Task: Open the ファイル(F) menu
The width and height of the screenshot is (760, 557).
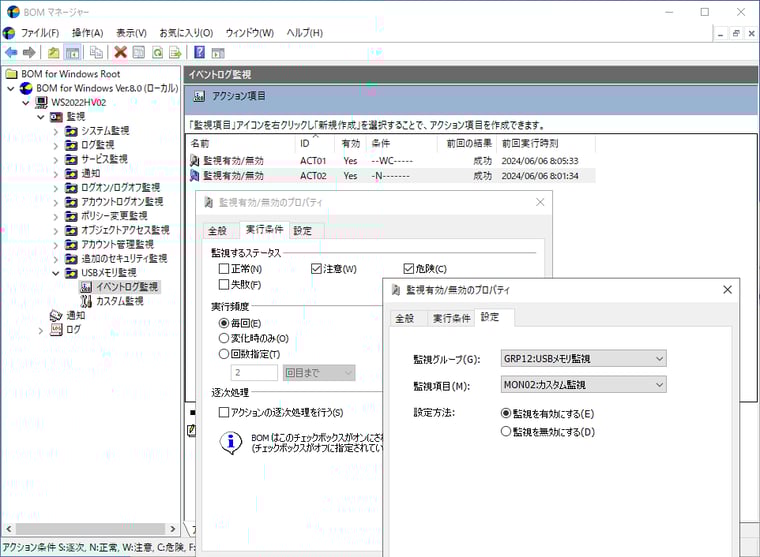Action: click(40, 33)
